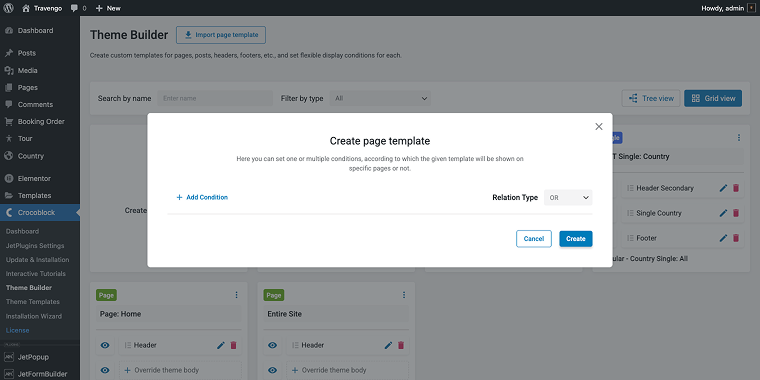The width and height of the screenshot is (760, 380).
Task: Grab the Header Secondary drag handle
Action: (630, 188)
